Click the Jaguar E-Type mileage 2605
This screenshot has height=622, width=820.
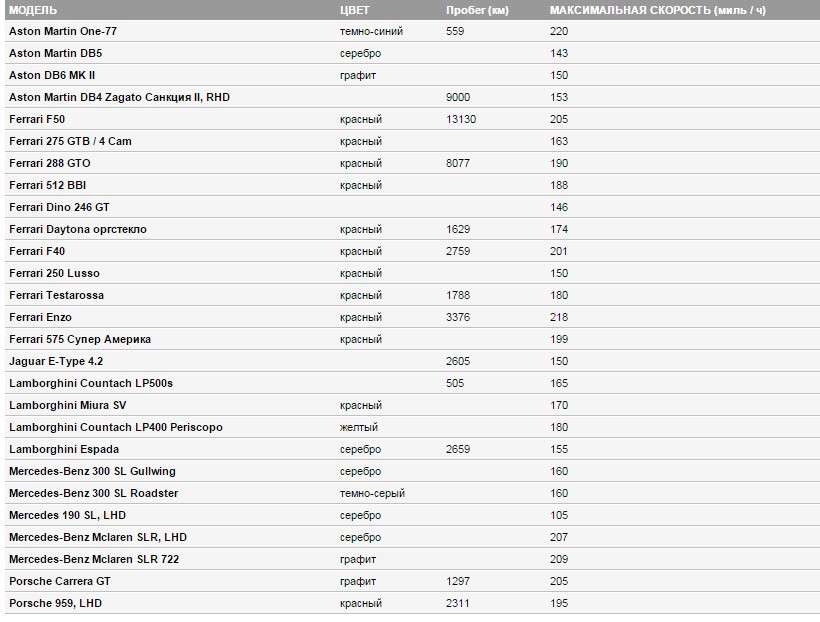(x=458, y=361)
